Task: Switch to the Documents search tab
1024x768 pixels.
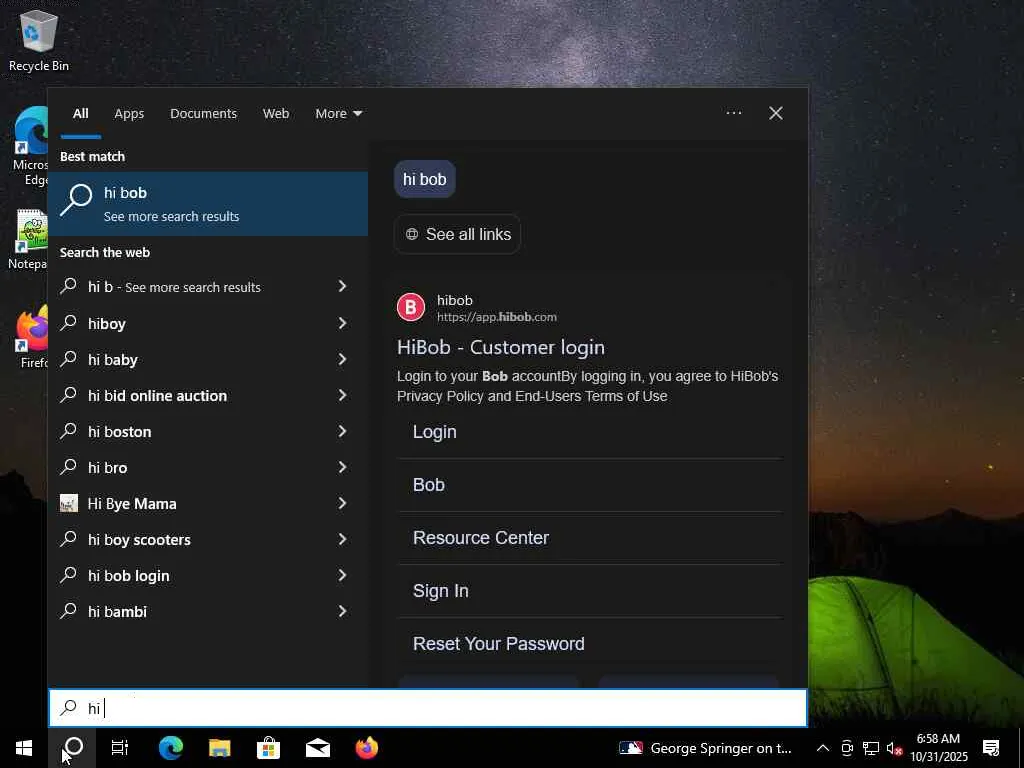Action: 203,114
